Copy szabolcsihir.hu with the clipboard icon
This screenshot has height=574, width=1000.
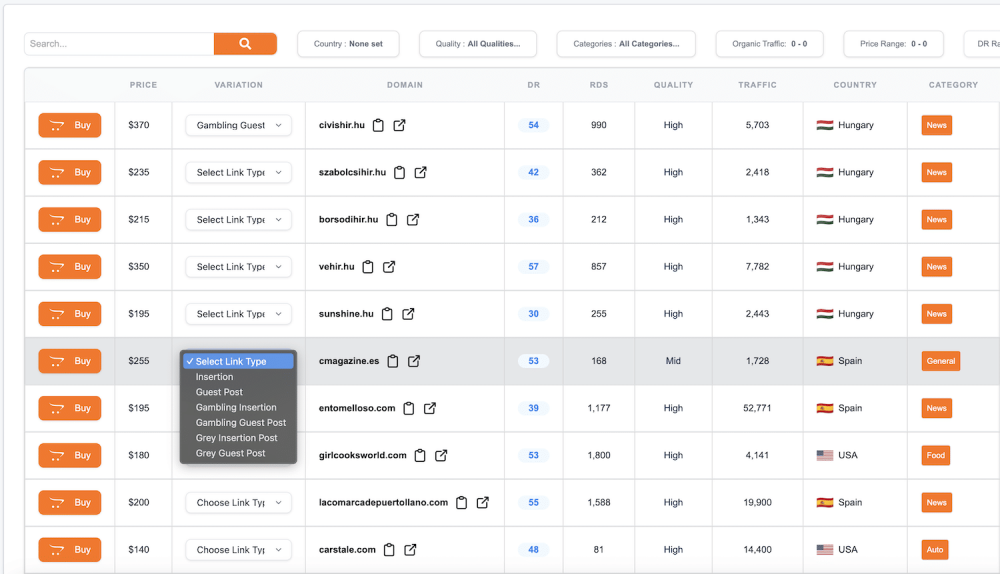(x=399, y=172)
